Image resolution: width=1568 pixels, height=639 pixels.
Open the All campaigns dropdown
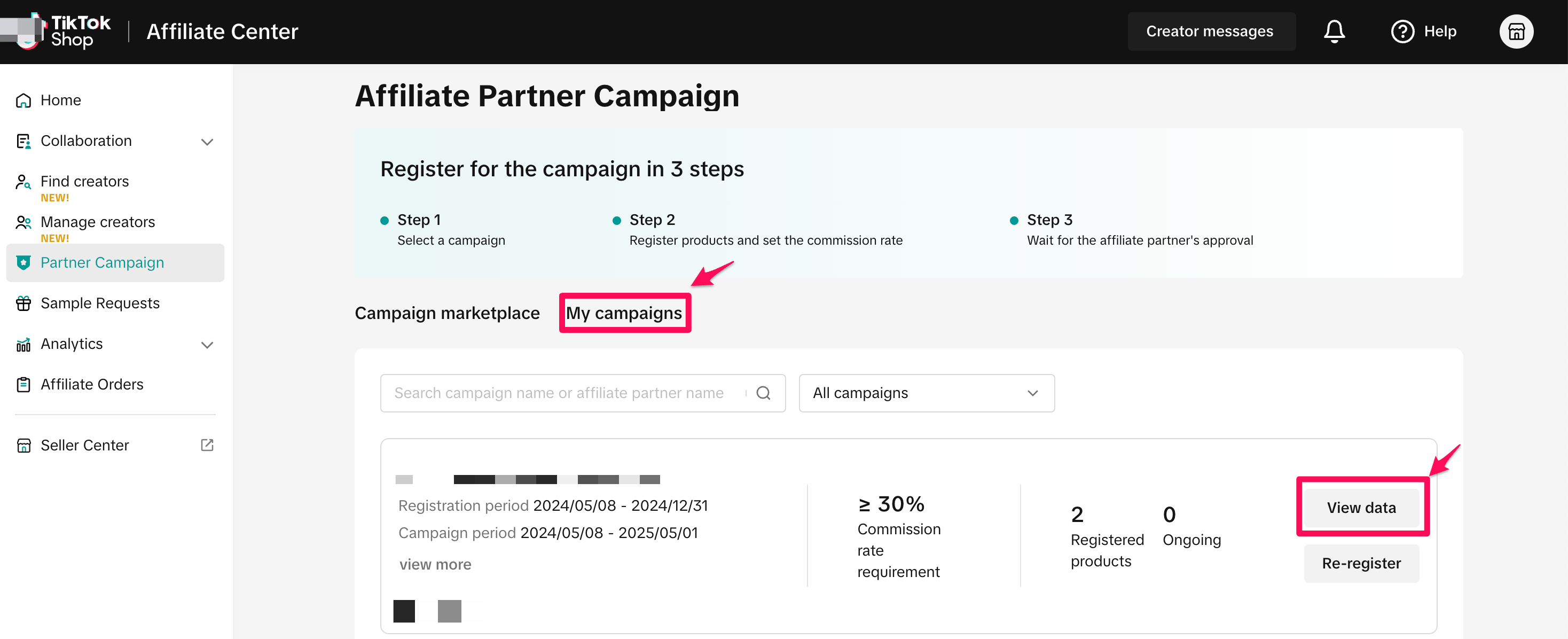(926, 393)
